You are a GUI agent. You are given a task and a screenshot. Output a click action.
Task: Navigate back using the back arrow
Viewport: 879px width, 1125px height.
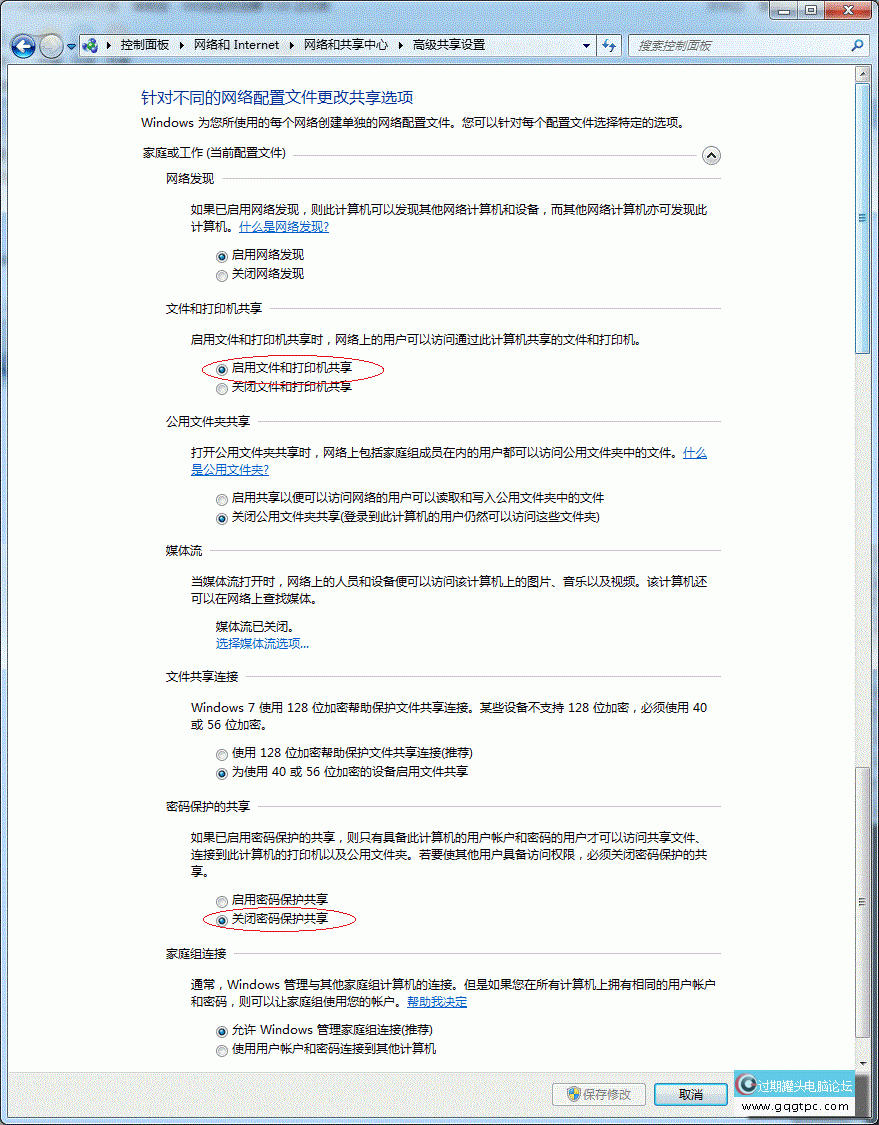pyautogui.click(x=22, y=46)
